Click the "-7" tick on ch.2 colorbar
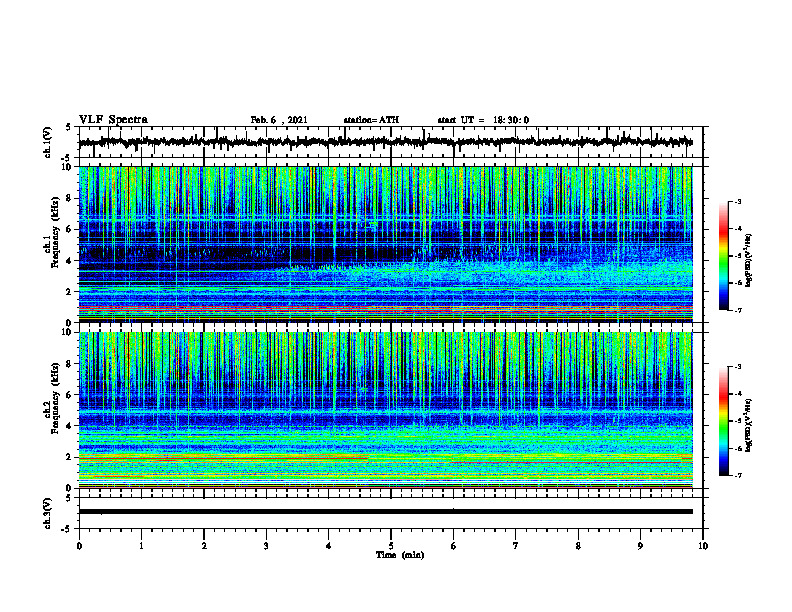 pyautogui.click(x=737, y=475)
